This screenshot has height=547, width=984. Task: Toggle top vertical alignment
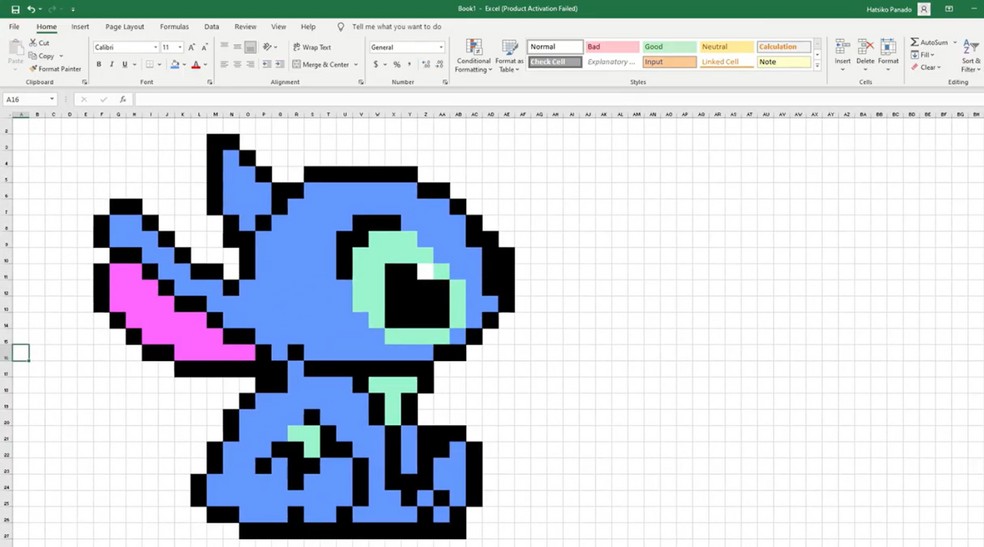coord(224,46)
